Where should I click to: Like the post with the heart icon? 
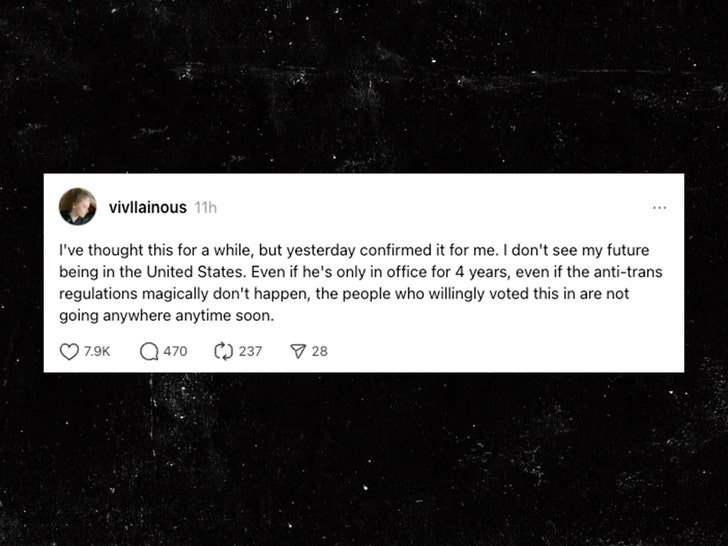(69, 351)
